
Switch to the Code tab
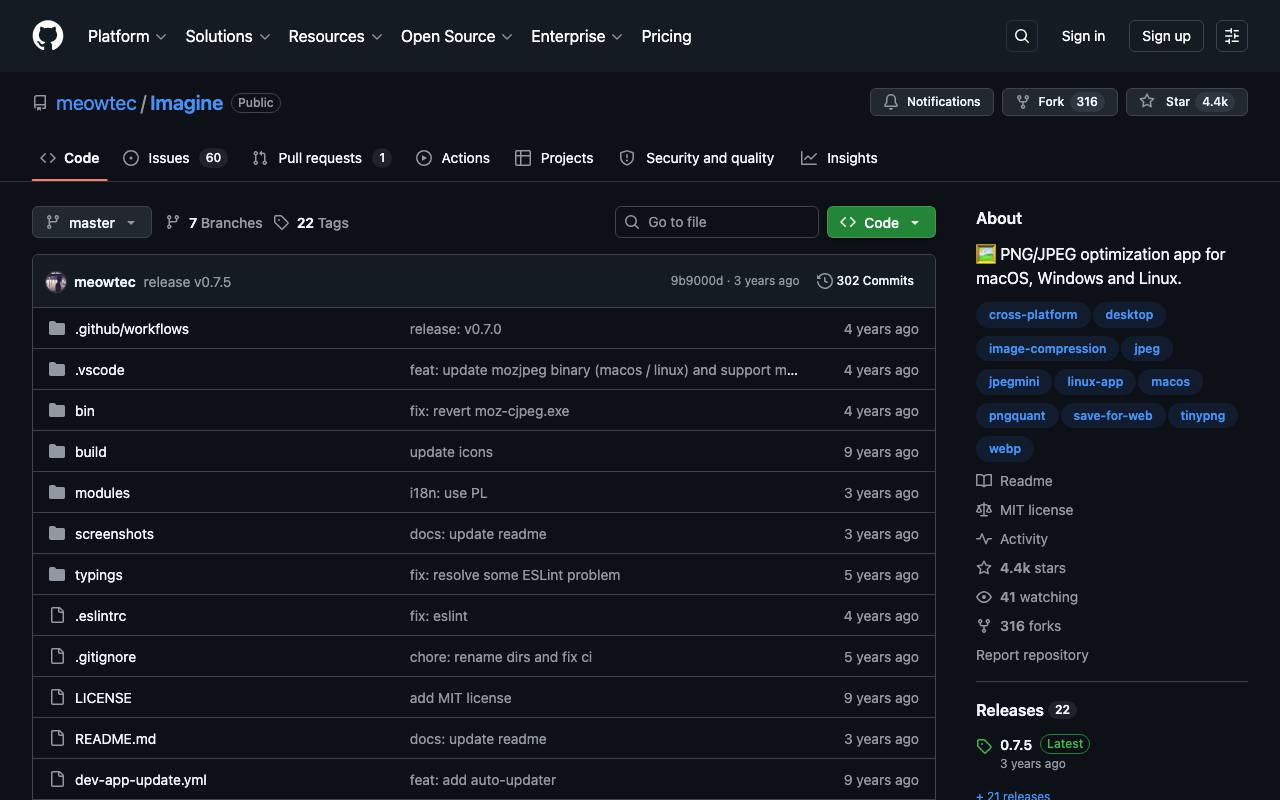pyautogui.click(x=70, y=158)
